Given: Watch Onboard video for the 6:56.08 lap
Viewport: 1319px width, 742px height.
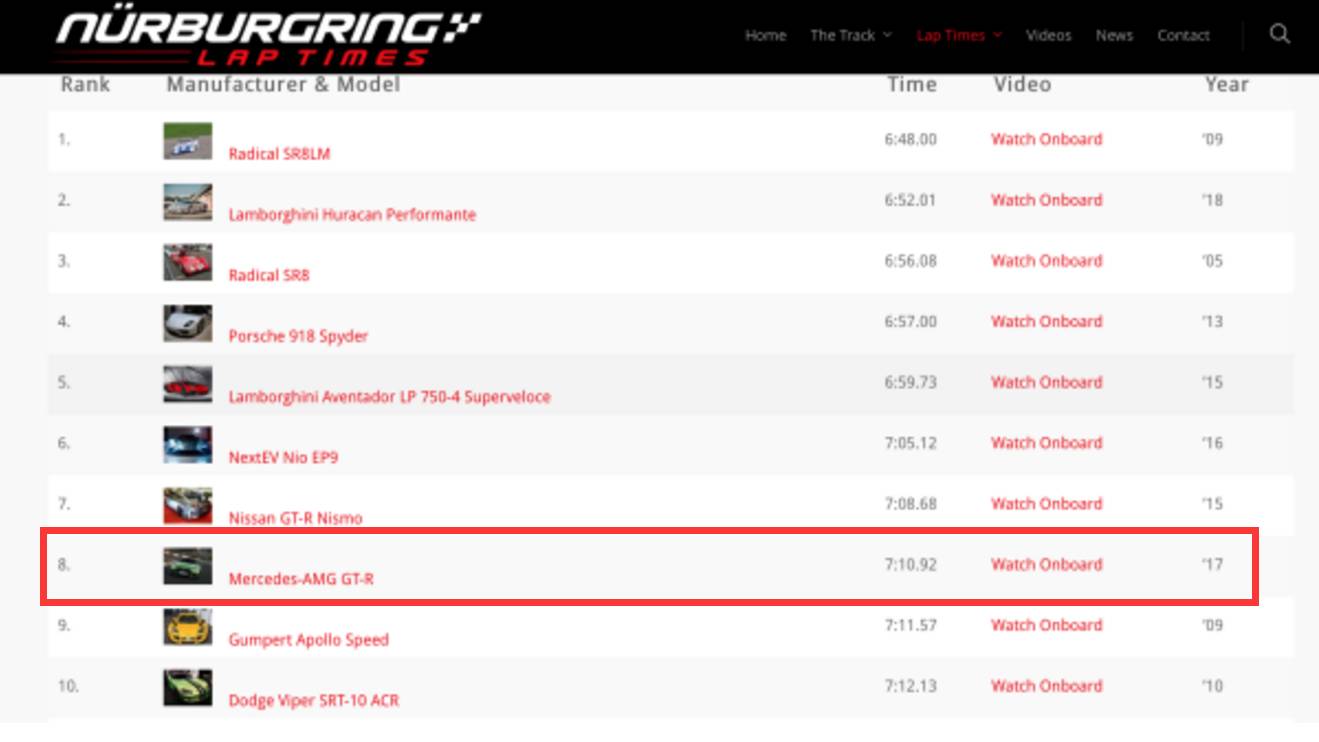Looking at the screenshot, I should point(1046,261).
